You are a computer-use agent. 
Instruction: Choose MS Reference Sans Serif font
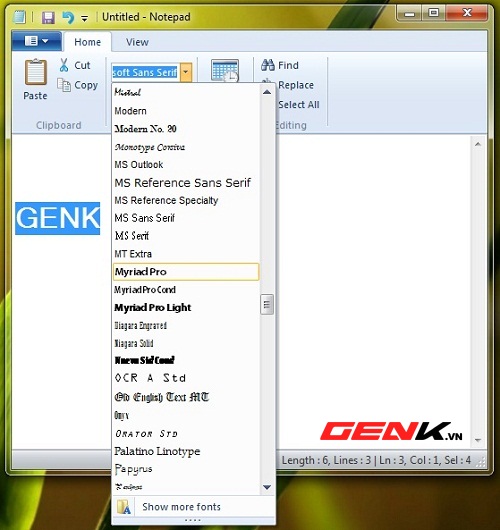pyautogui.click(x=186, y=183)
